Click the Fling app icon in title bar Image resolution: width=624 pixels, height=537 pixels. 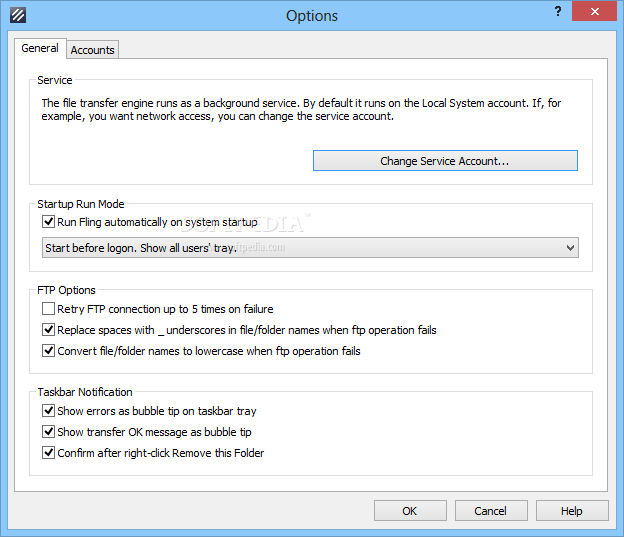click(18, 16)
